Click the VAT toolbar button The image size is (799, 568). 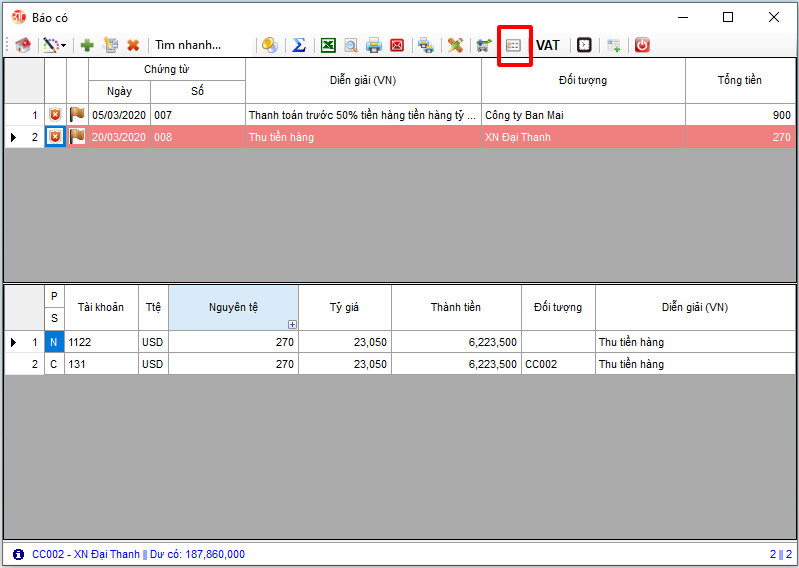tap(548, 45)
